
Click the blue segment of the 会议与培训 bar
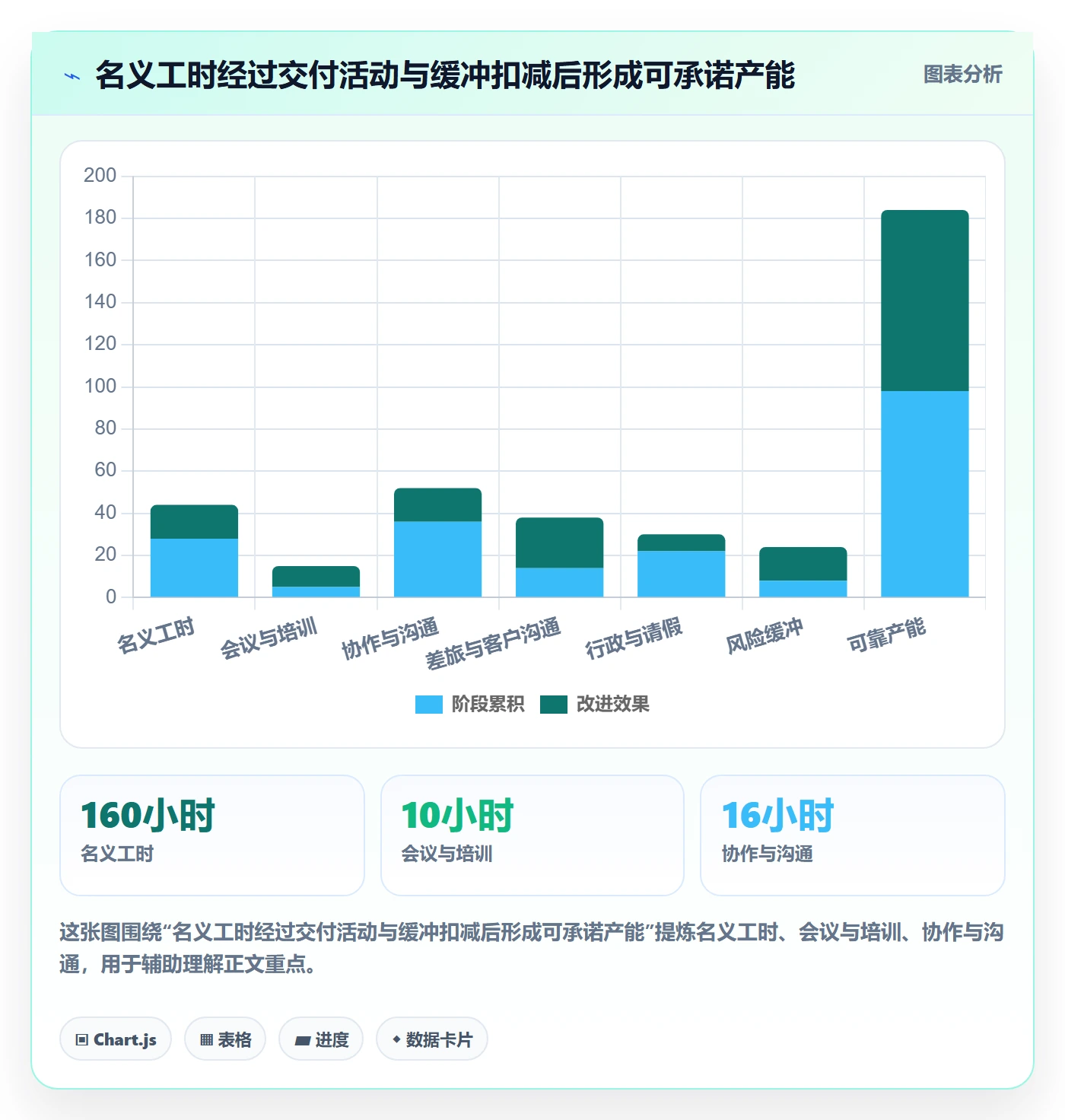tap(316, 592)
